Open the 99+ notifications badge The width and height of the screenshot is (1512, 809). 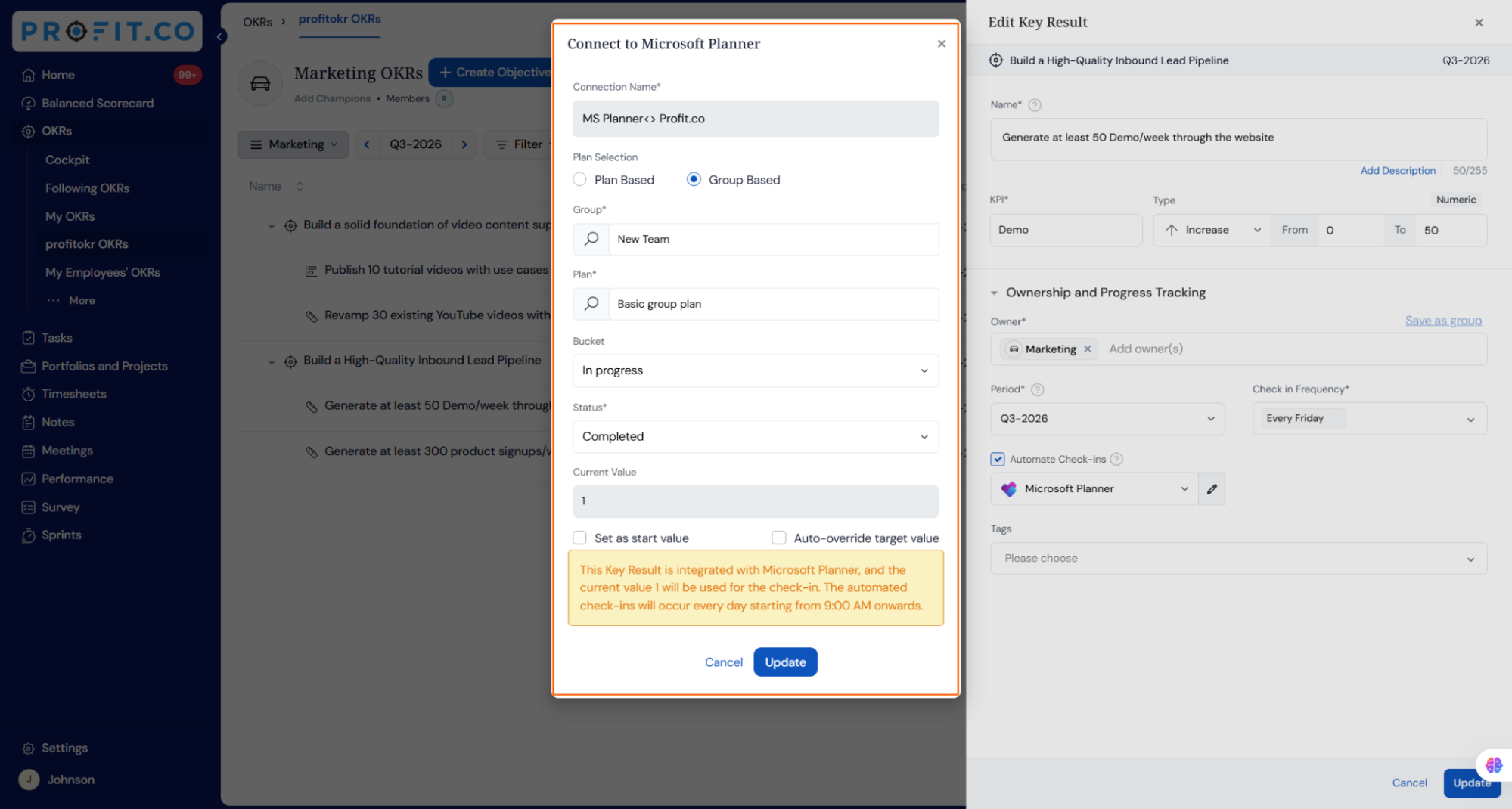tap(187, 75)
